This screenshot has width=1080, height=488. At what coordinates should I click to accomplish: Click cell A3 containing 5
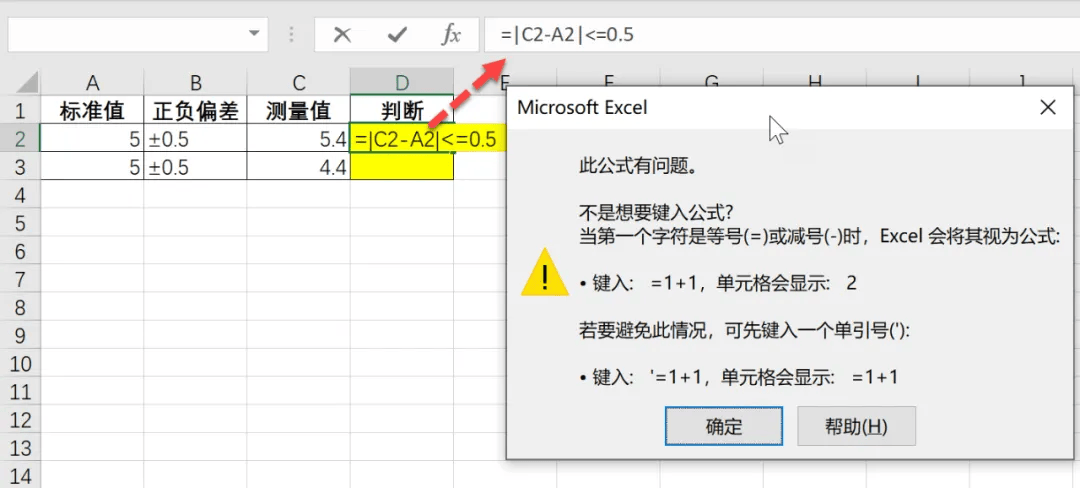click(92, 167)
